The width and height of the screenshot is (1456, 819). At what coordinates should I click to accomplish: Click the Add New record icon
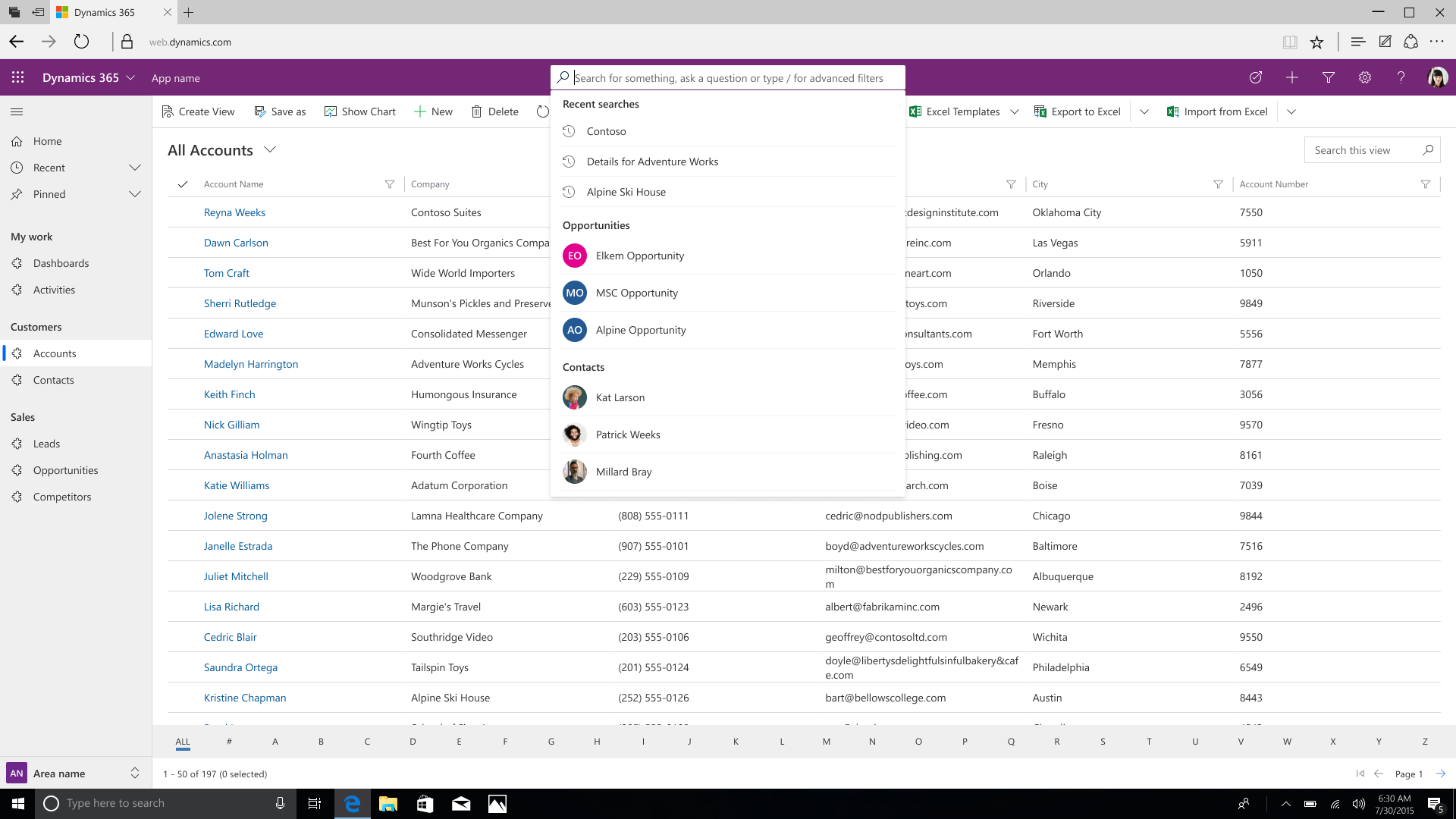coord(1292,78)
